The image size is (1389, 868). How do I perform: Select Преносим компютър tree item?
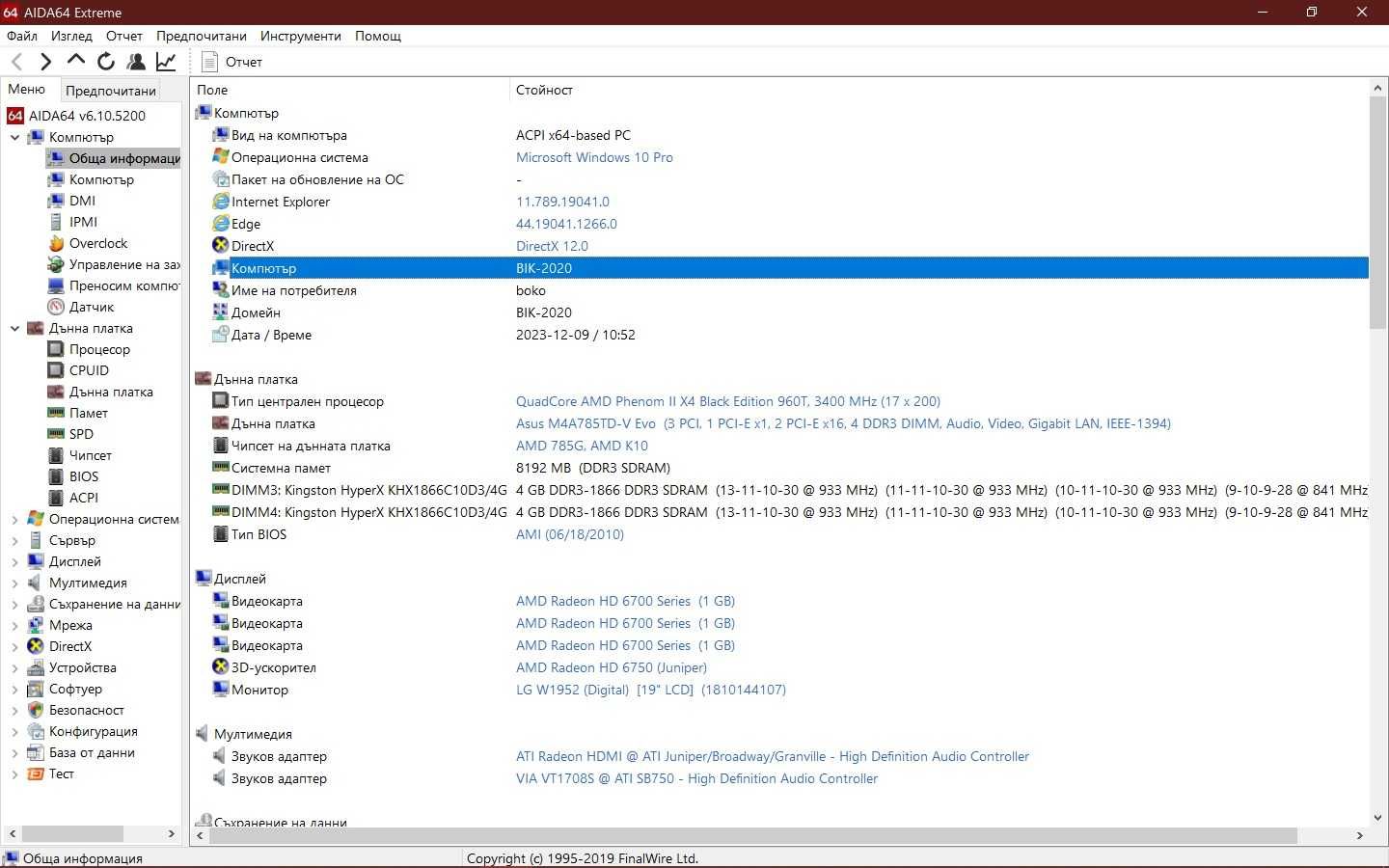(x=124, y=285)
